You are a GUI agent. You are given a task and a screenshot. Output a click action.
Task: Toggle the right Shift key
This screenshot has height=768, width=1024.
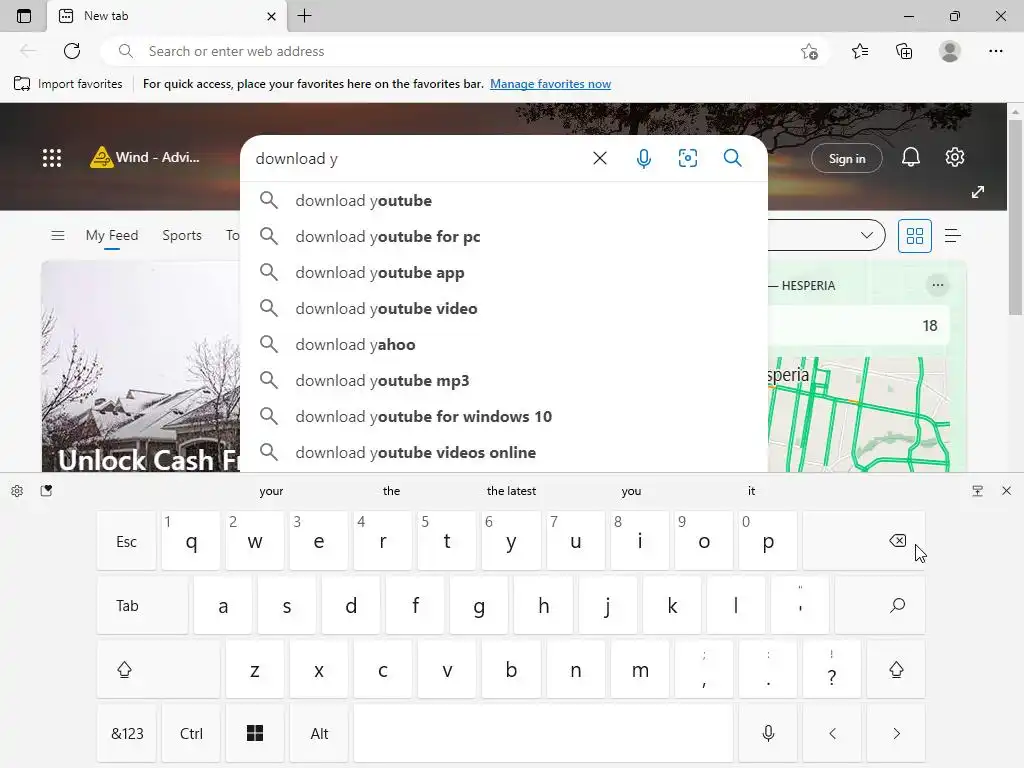tap(896, 669)
